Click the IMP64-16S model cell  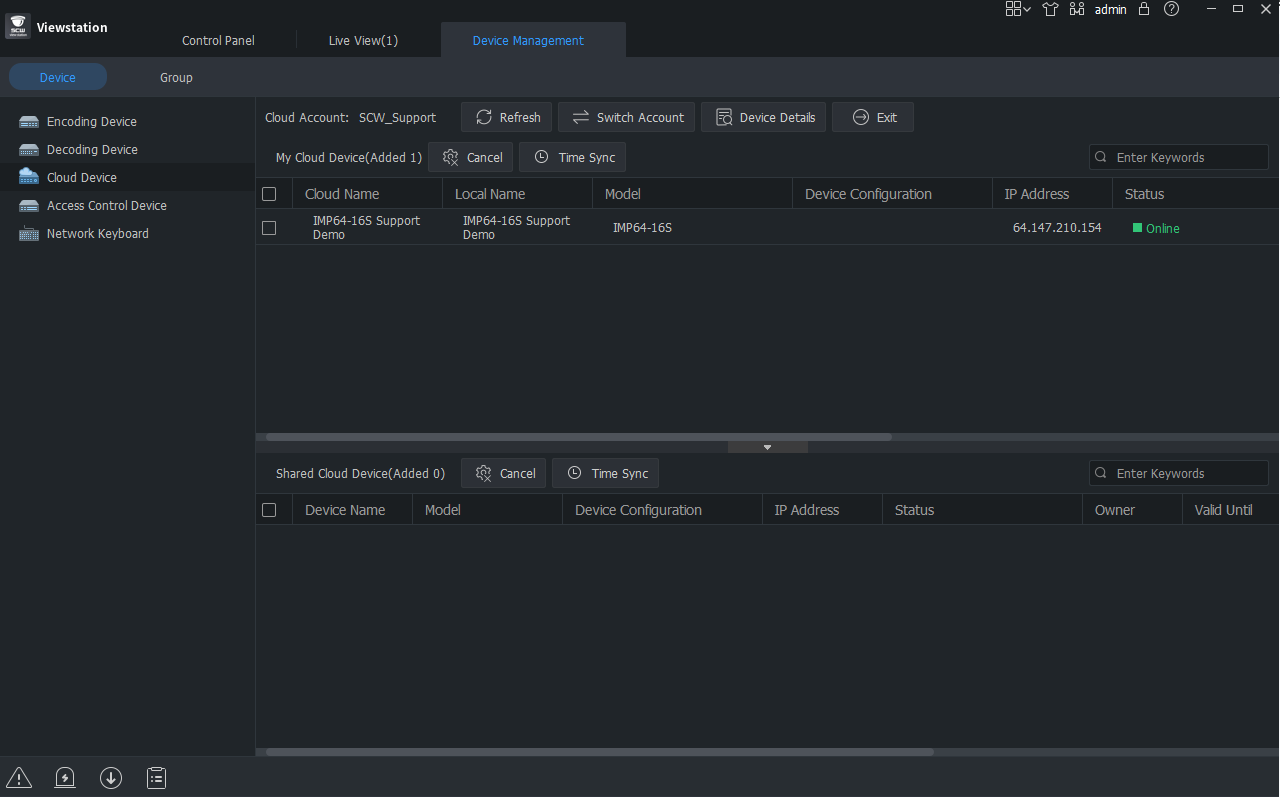[642, 228]
